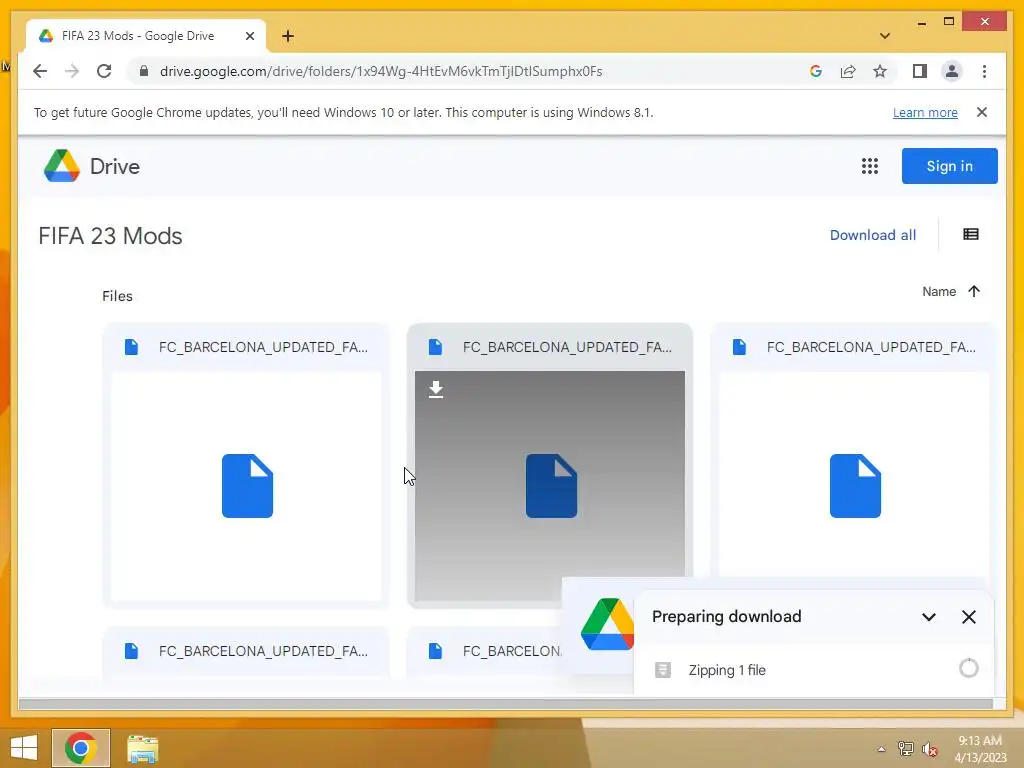
Task: Click the address bar URL
Action: [x=381, y=71]
